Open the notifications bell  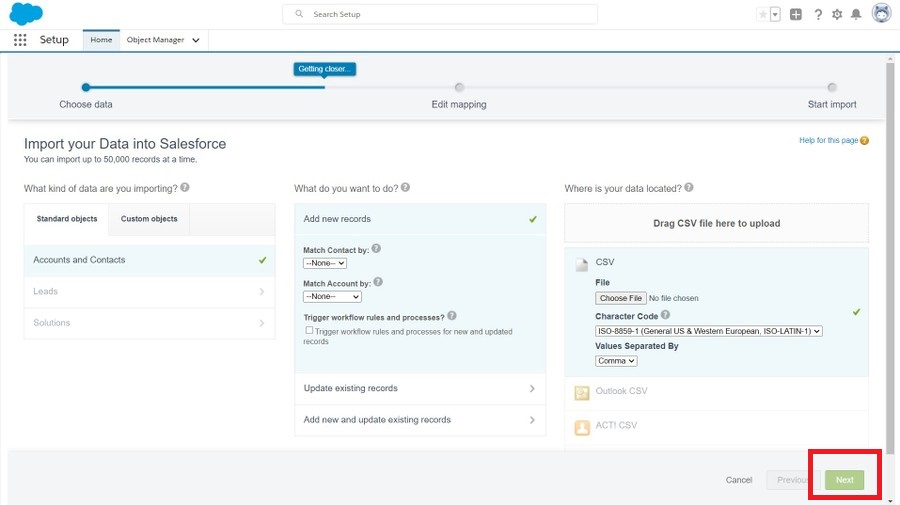point(856,14)
